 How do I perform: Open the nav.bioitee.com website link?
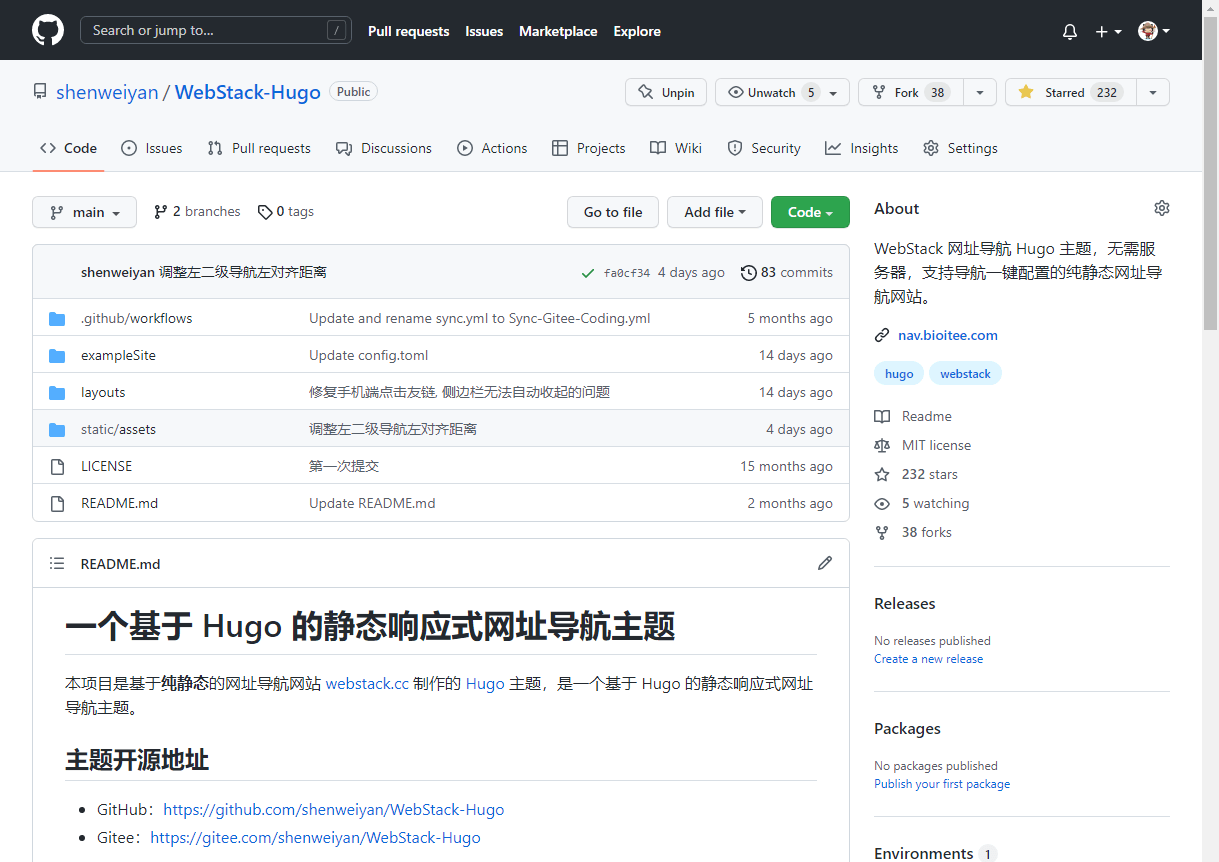pos(948,335)
